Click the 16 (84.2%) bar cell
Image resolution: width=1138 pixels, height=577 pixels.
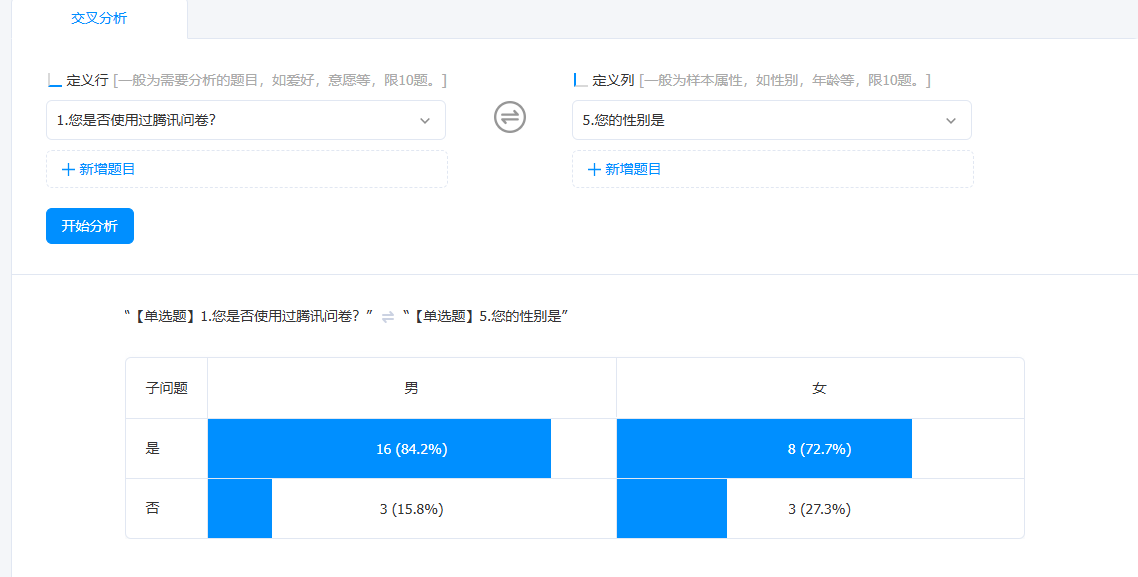point(412,449)
